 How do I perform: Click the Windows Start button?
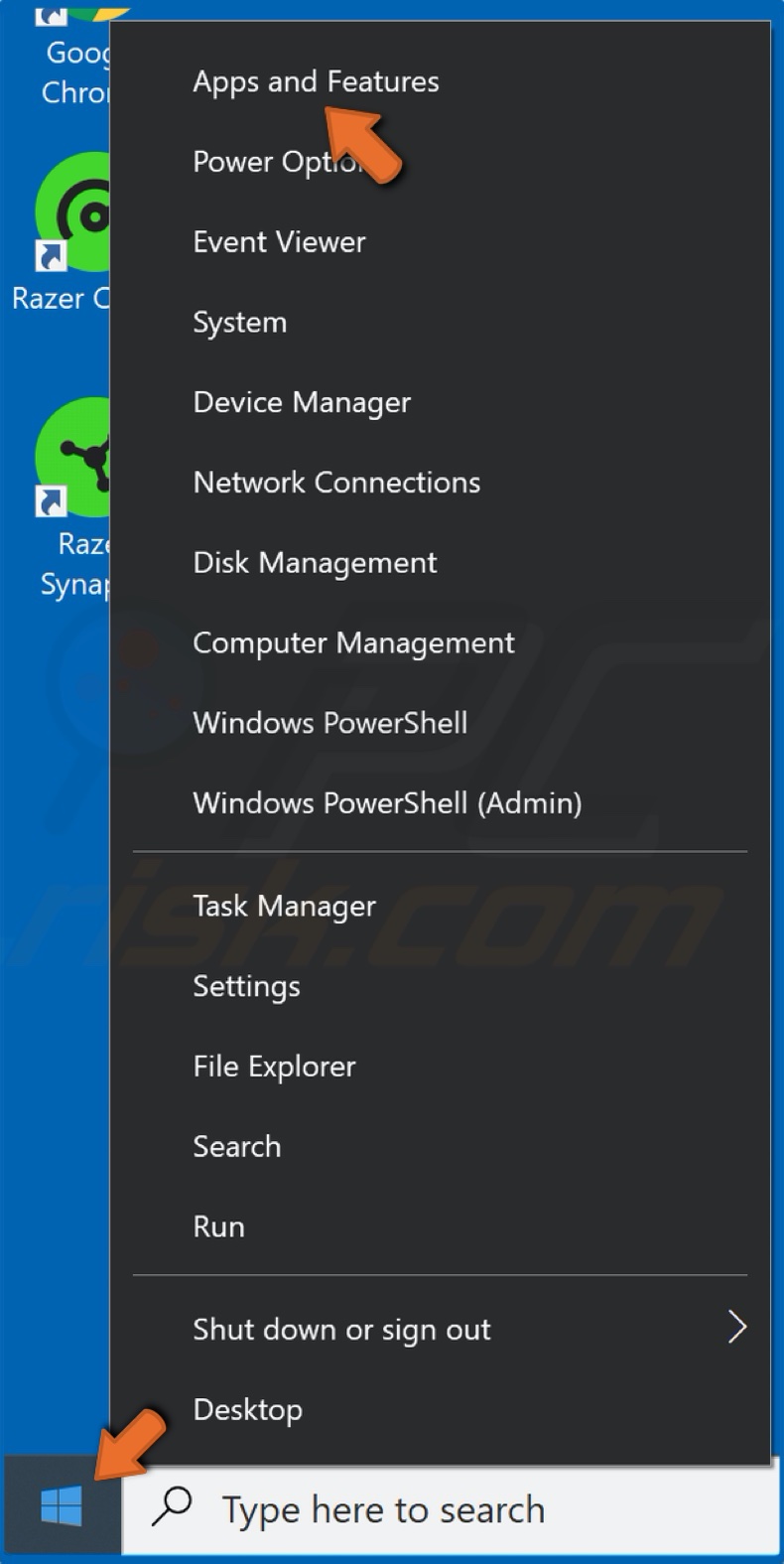click(62, 1507)
